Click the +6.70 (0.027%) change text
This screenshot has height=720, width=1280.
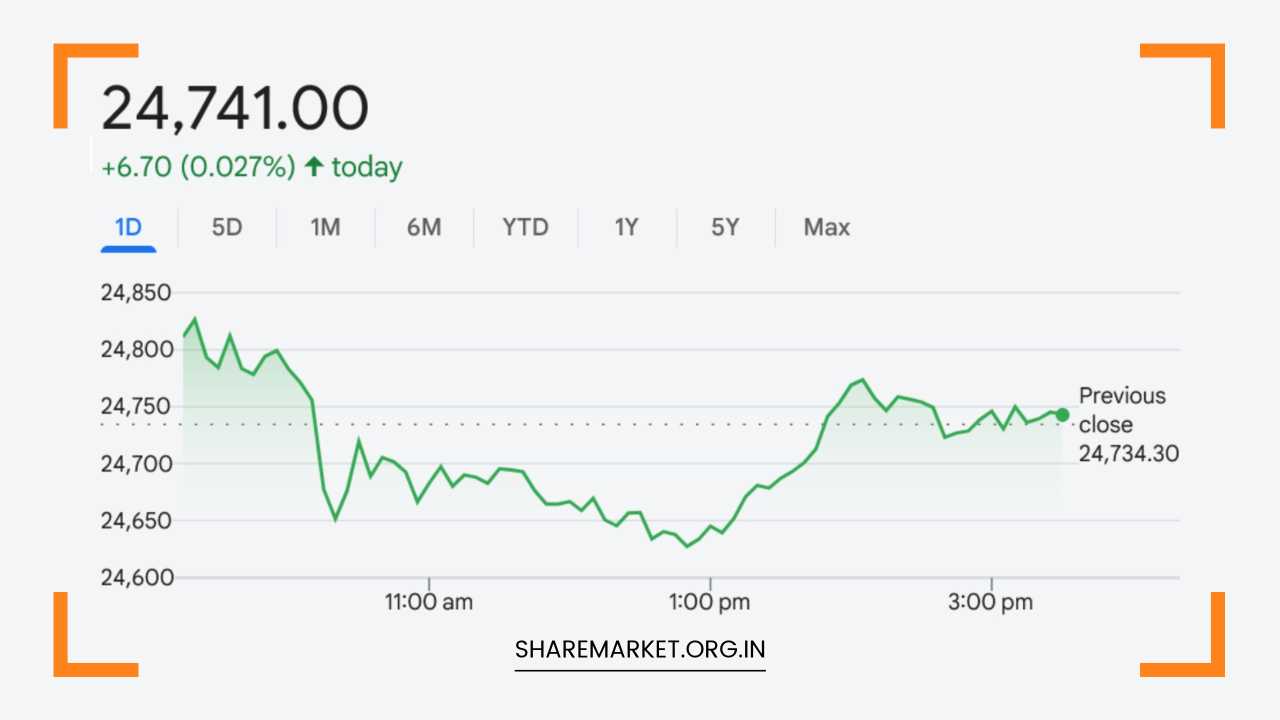pyautogui.click(x=197, y=166)
